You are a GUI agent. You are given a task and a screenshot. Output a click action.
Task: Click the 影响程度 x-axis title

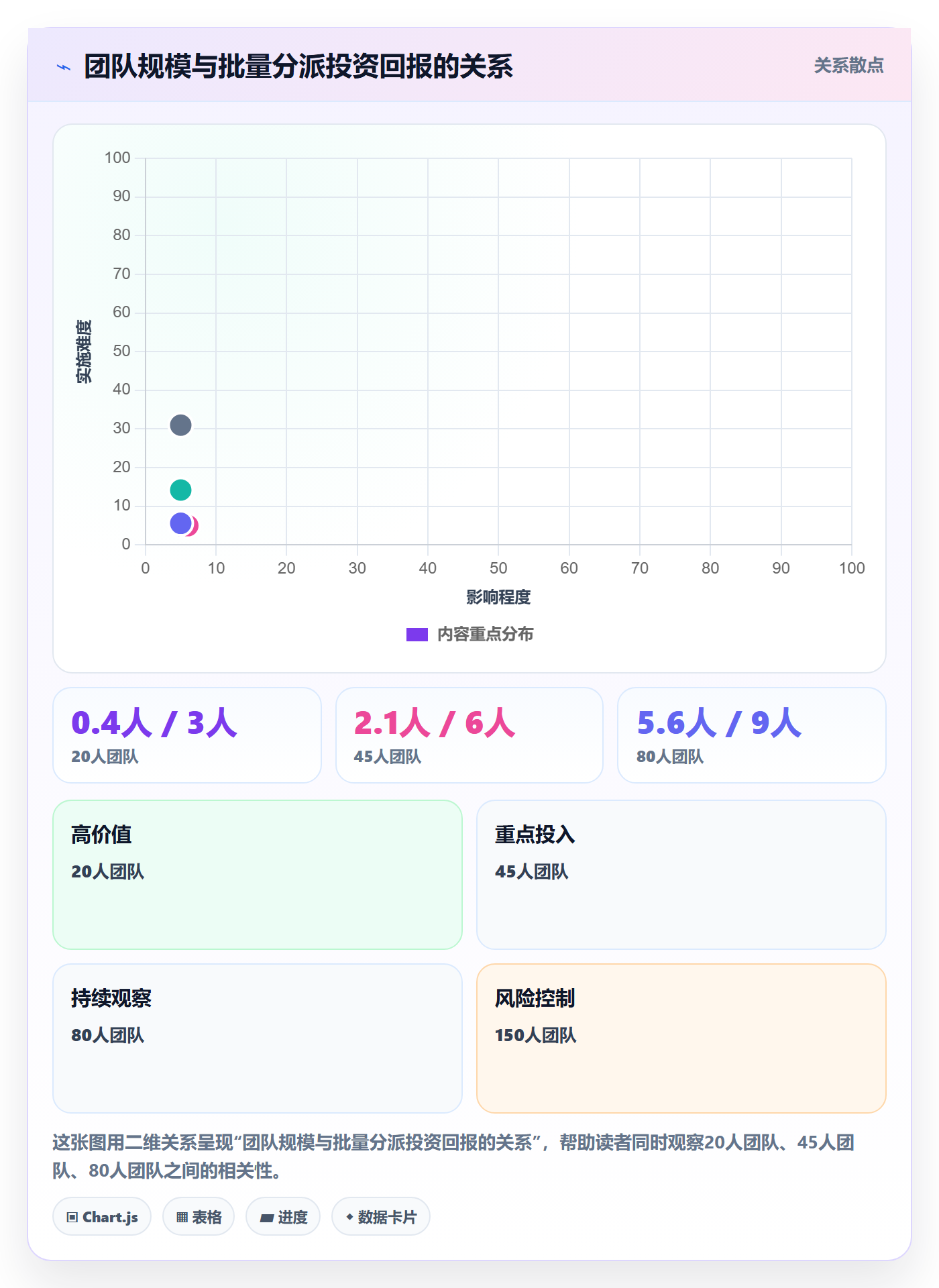click(498, 597)
